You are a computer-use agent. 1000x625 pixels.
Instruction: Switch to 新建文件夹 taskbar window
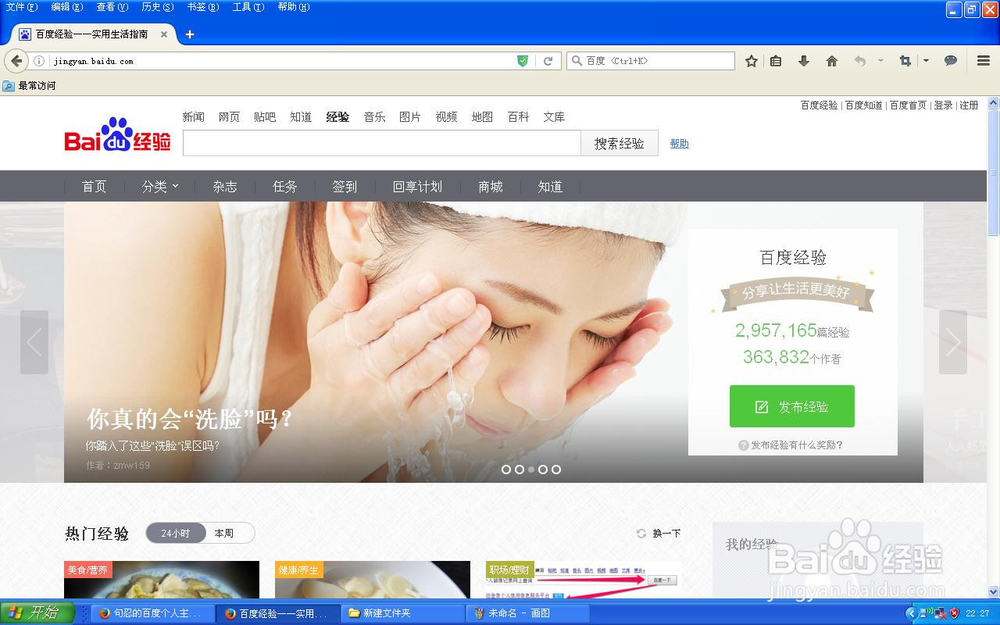(402, 614)
